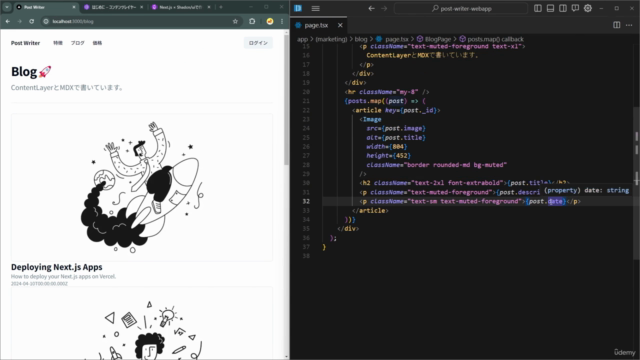Switch to the second purple-icon browser tab
The image size is (640, 360).
113,7
